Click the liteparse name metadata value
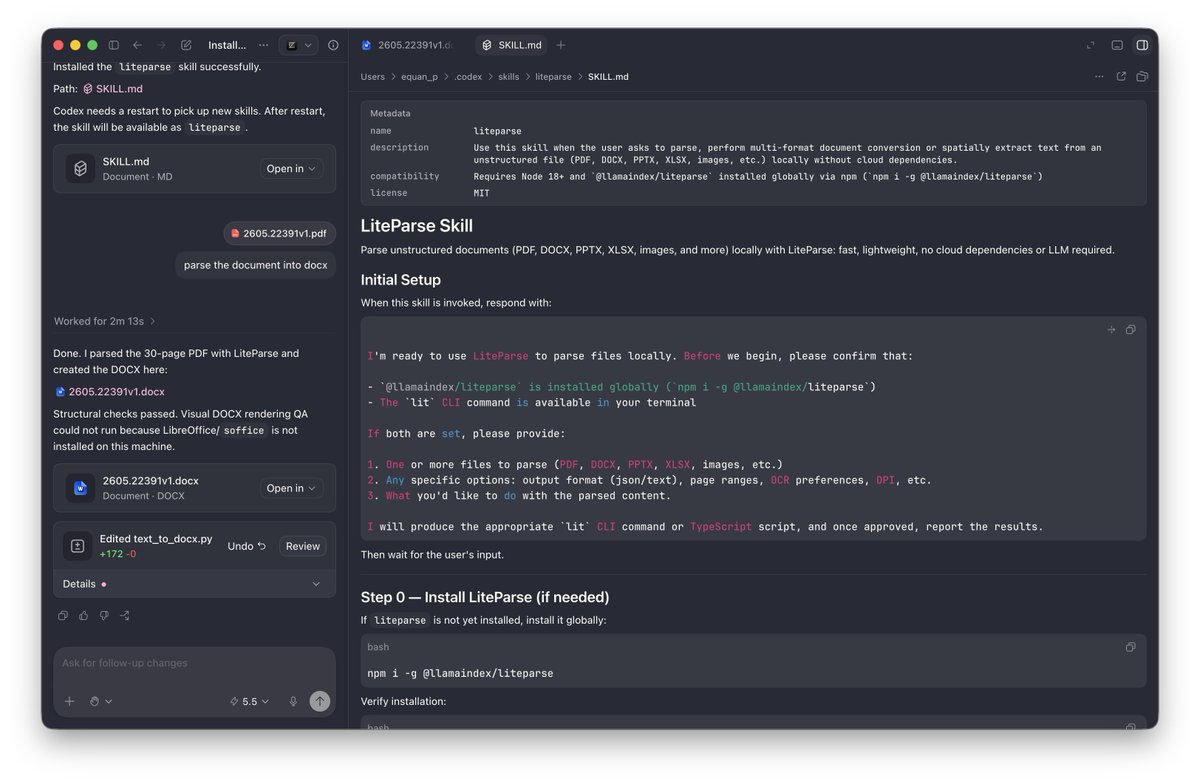This screenshot has height=784, width=1200. click(497, 131)
